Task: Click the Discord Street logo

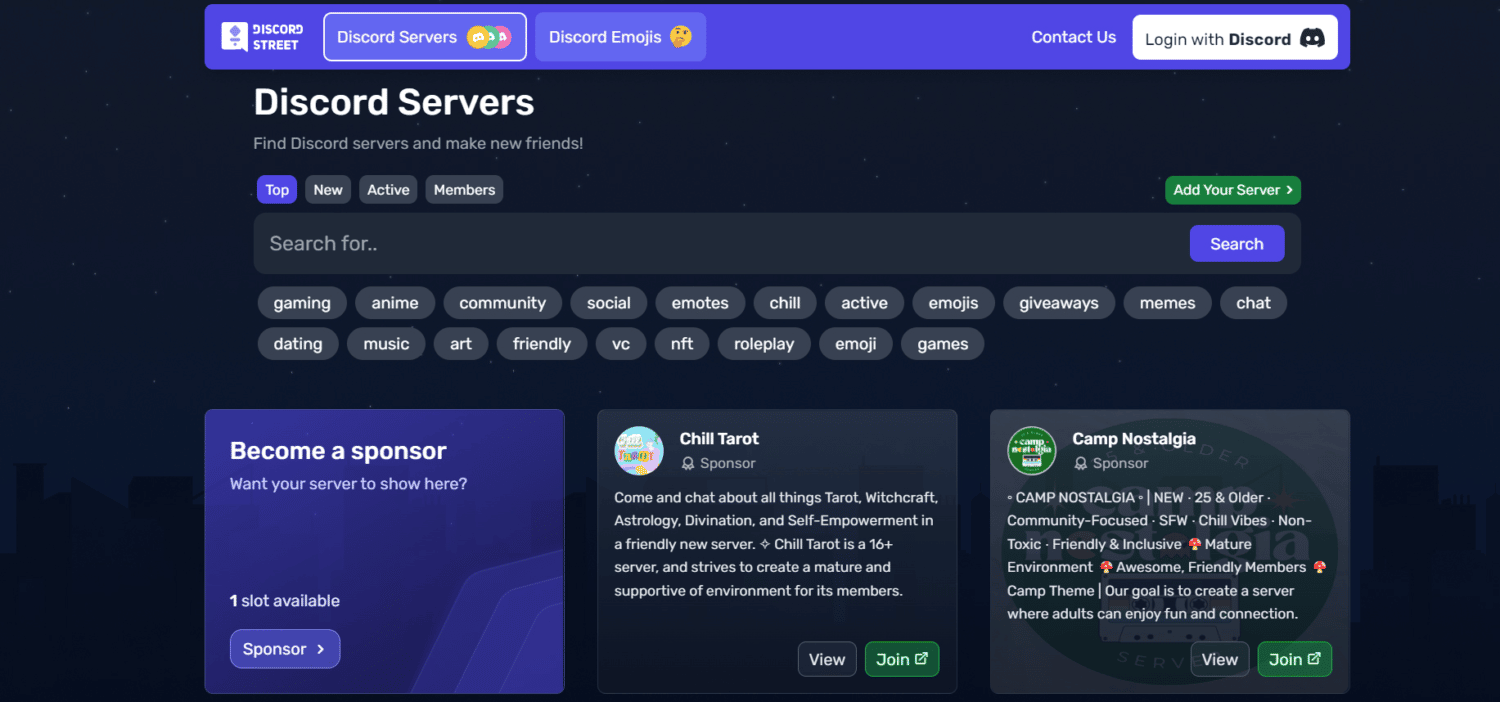Action: 262,37
